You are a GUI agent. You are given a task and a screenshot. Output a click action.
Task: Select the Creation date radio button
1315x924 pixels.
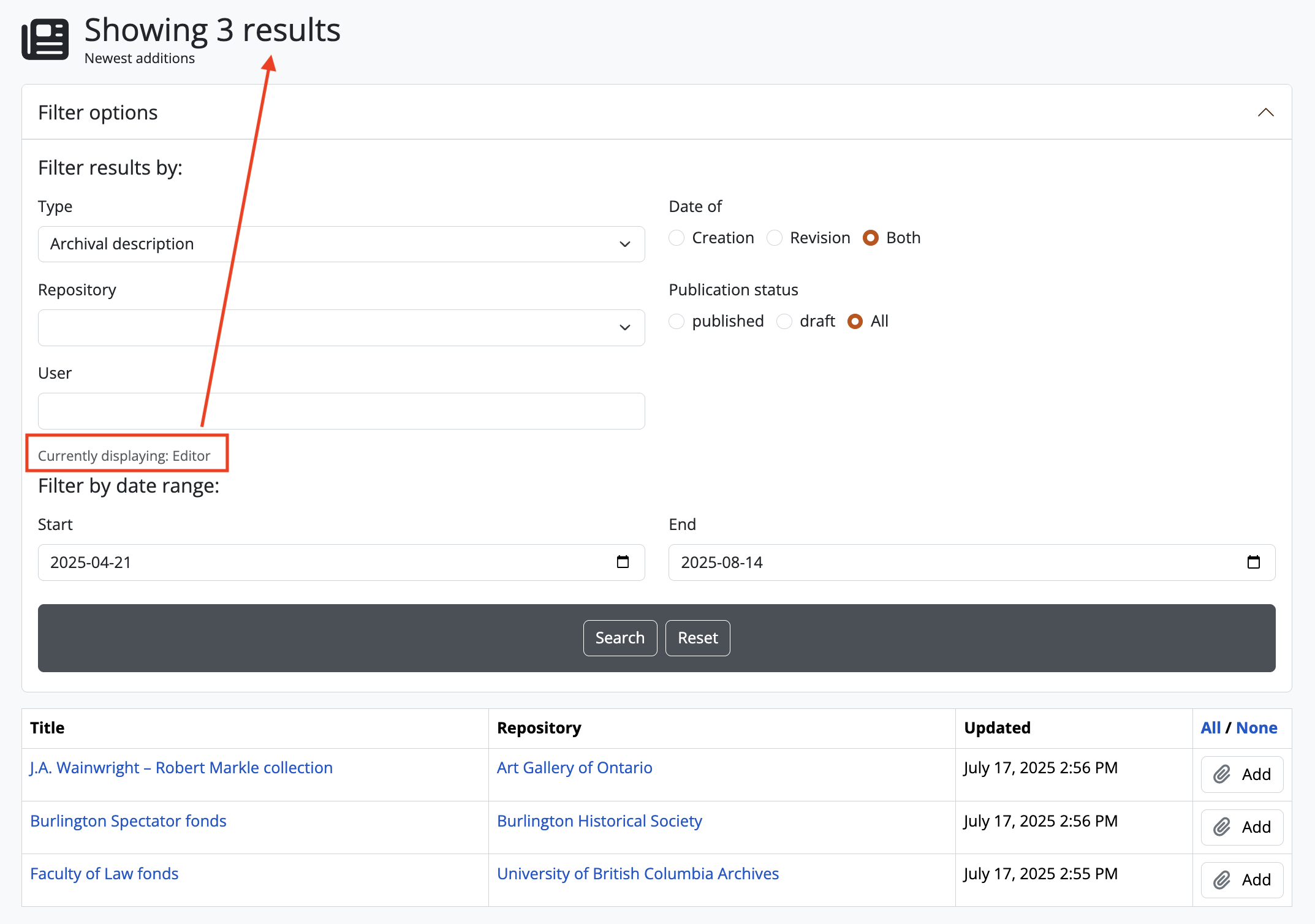click(676, 238)
